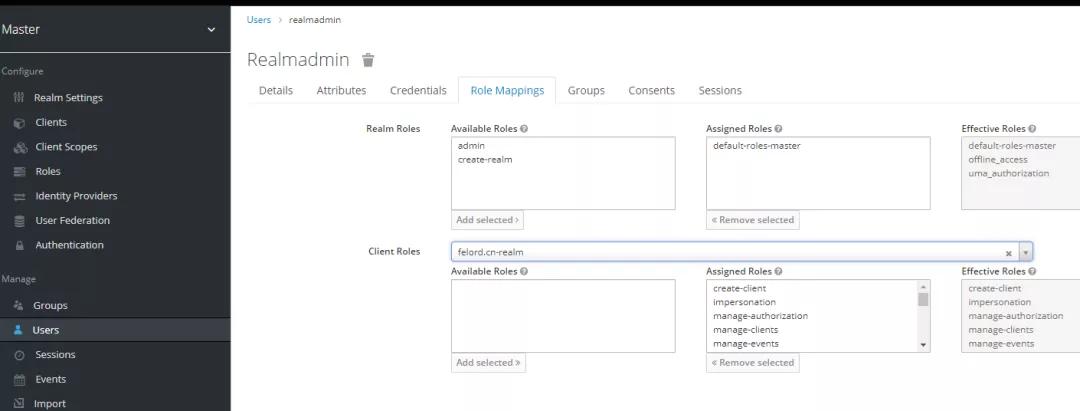
Task: Clear the felord.cn-realm client selection
Action: (1008, 253)
